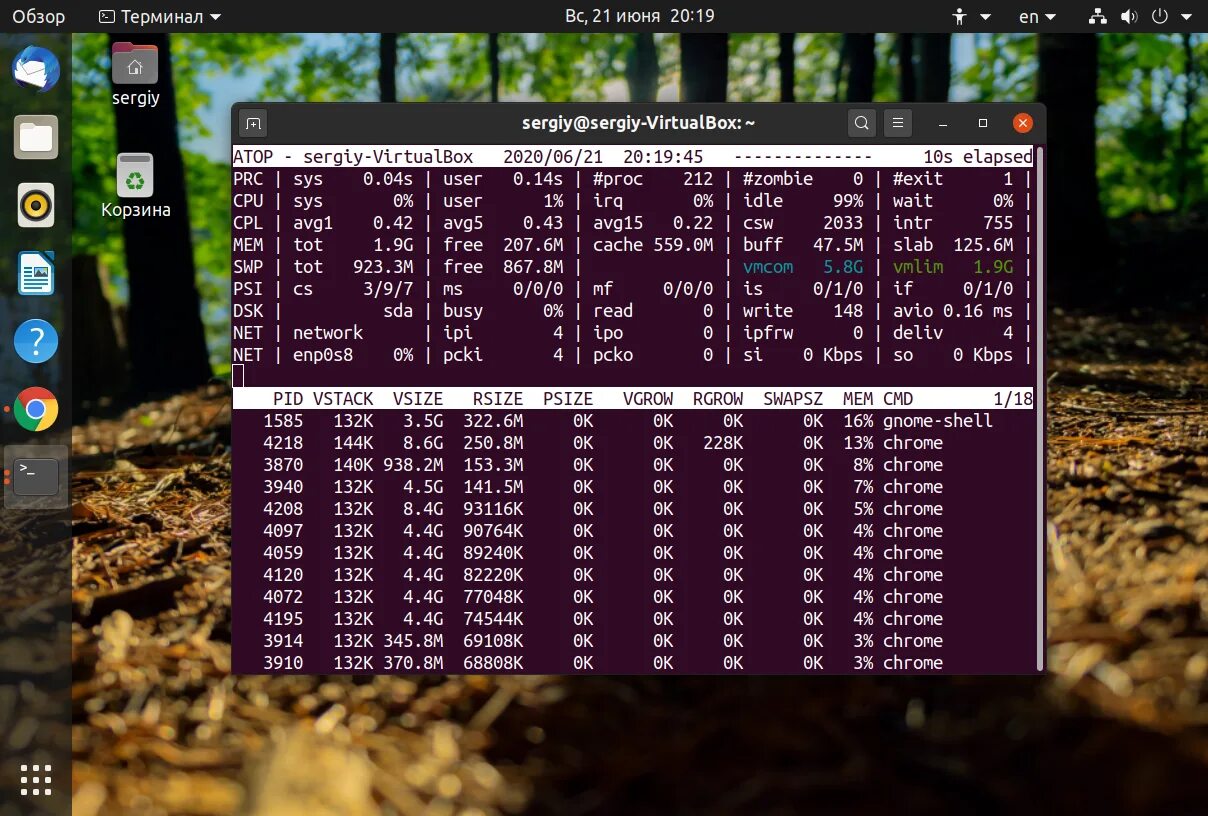Screen dimensions: 1208x816
Task: Launch Rhythmbox music player from the dock
Action: pos(36,205)
